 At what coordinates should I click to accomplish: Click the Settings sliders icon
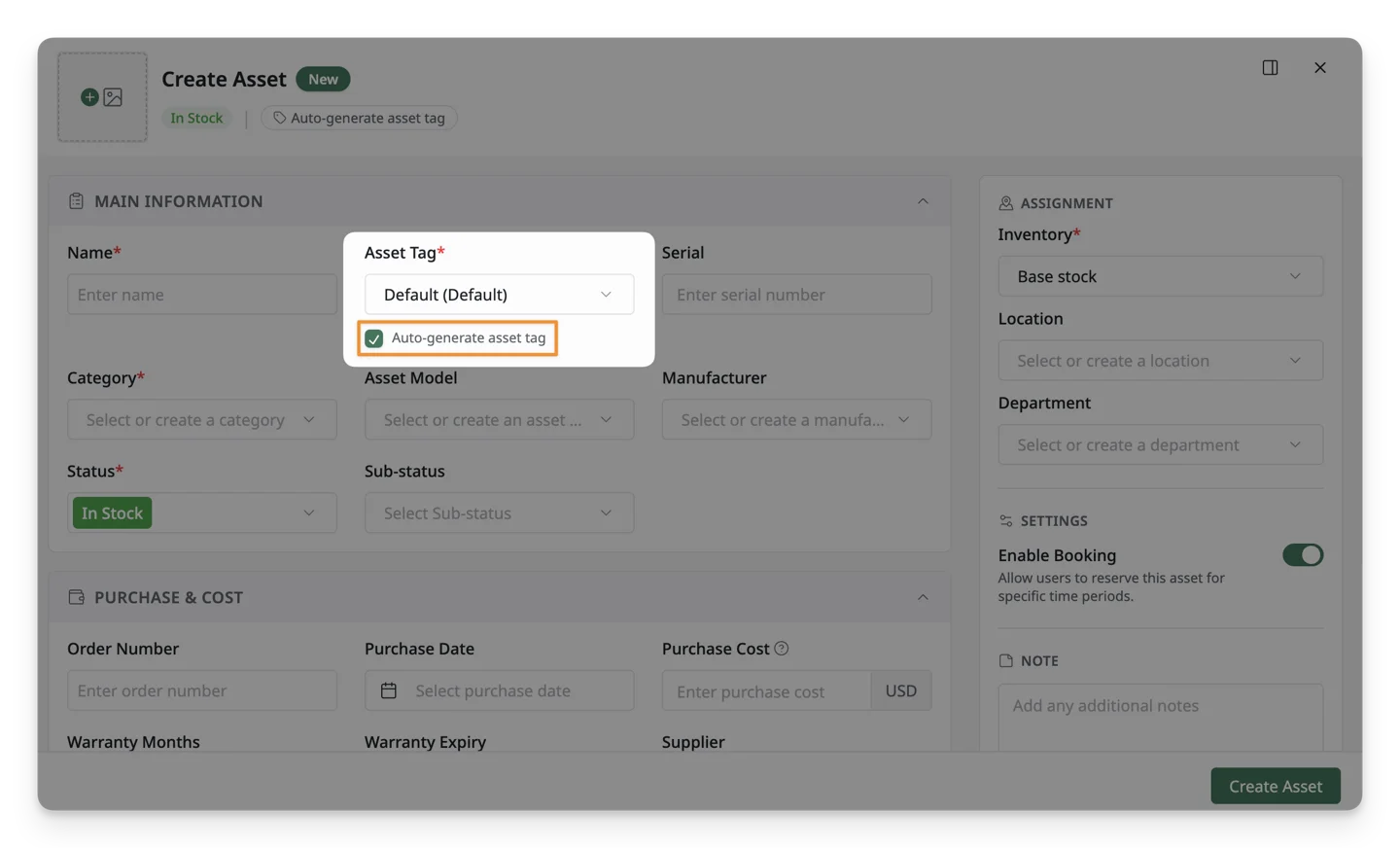(1005, 521)
